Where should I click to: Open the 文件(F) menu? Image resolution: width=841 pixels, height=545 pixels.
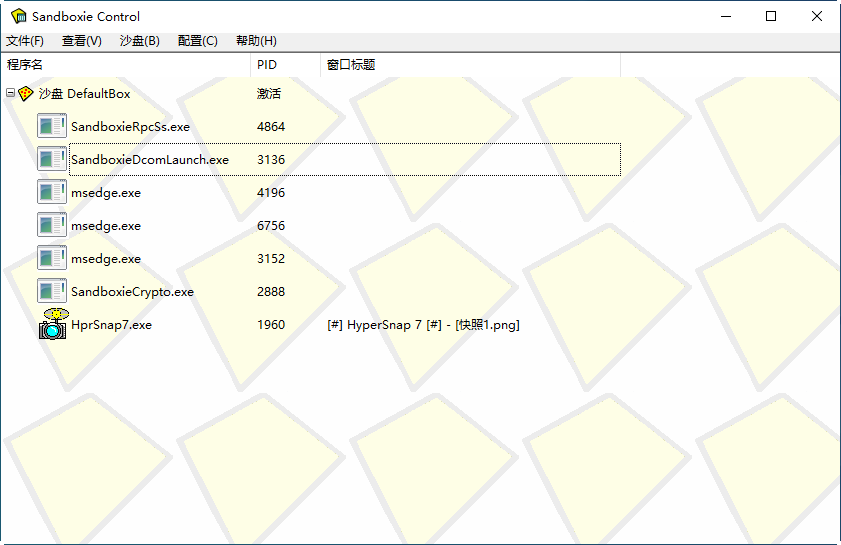point(25,41)
